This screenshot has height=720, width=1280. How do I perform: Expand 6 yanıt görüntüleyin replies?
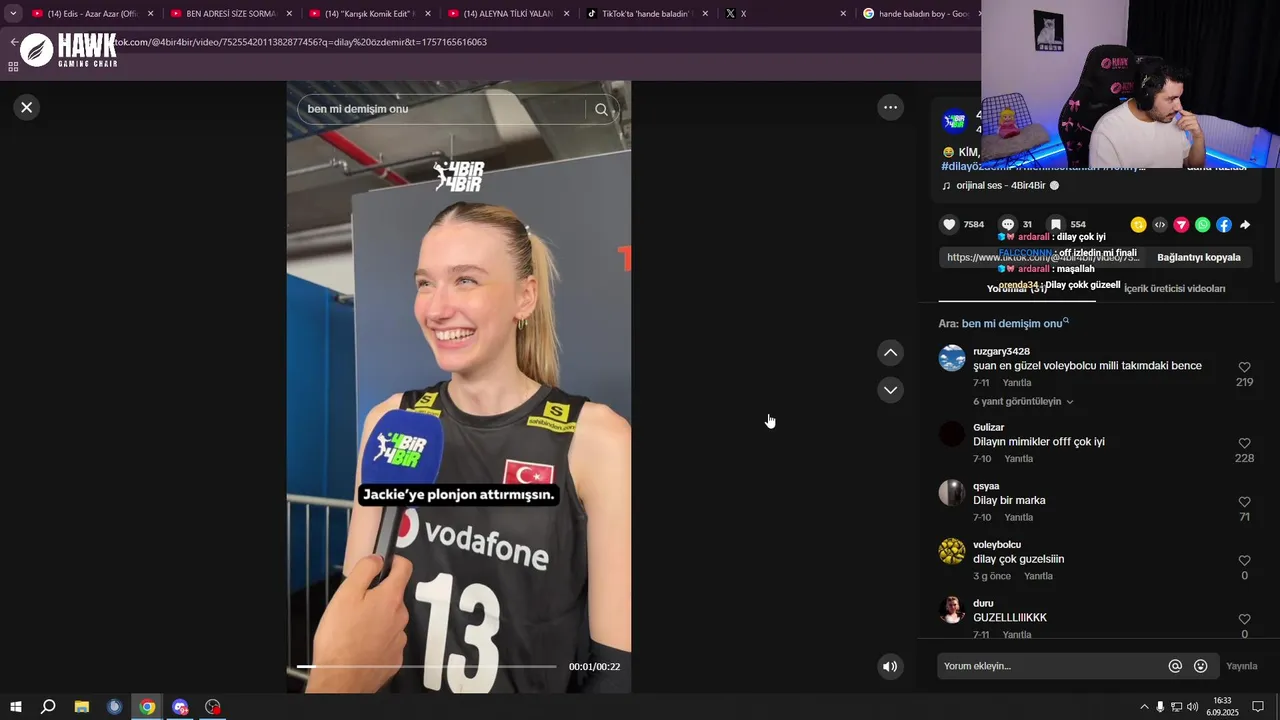pos(1023,402)
